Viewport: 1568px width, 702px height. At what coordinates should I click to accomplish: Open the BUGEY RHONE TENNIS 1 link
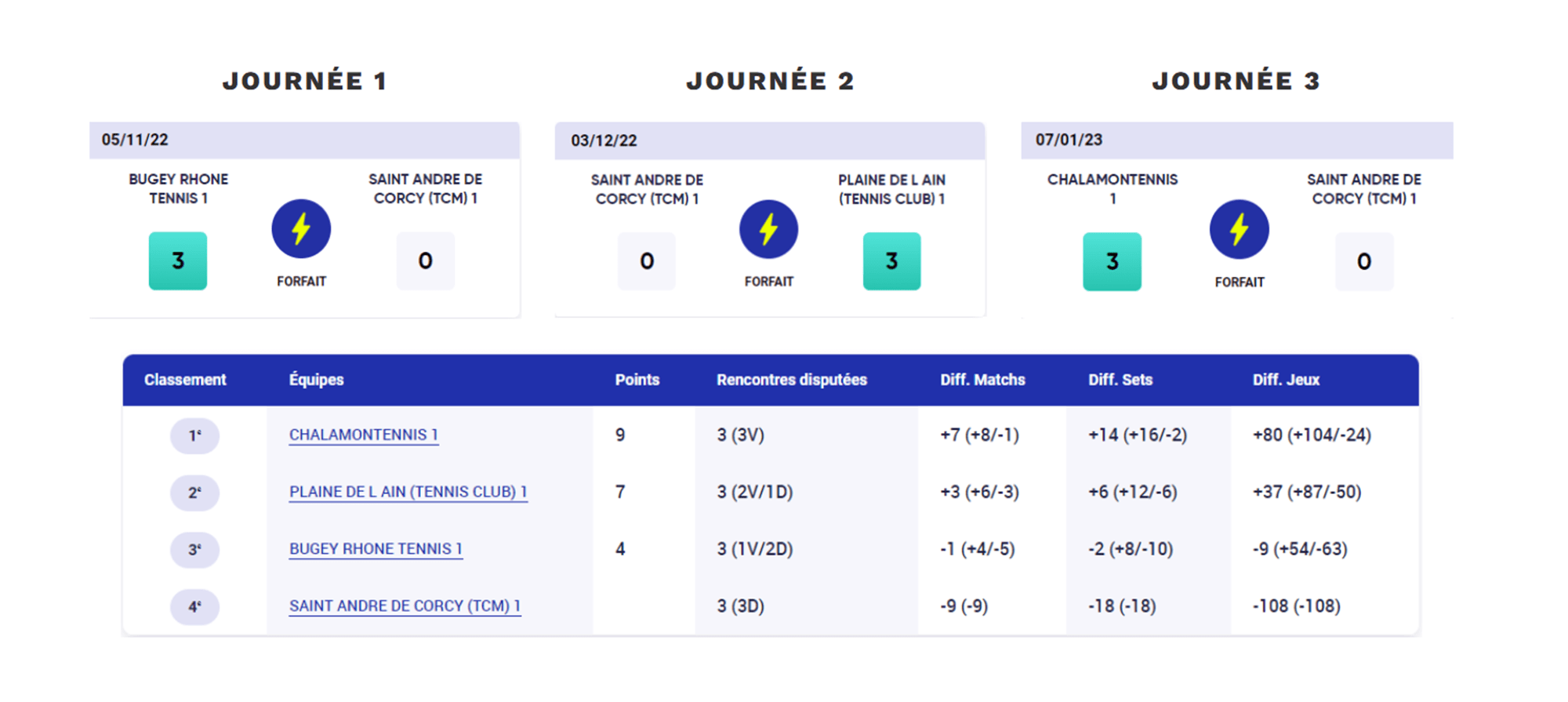pos(376,549)
